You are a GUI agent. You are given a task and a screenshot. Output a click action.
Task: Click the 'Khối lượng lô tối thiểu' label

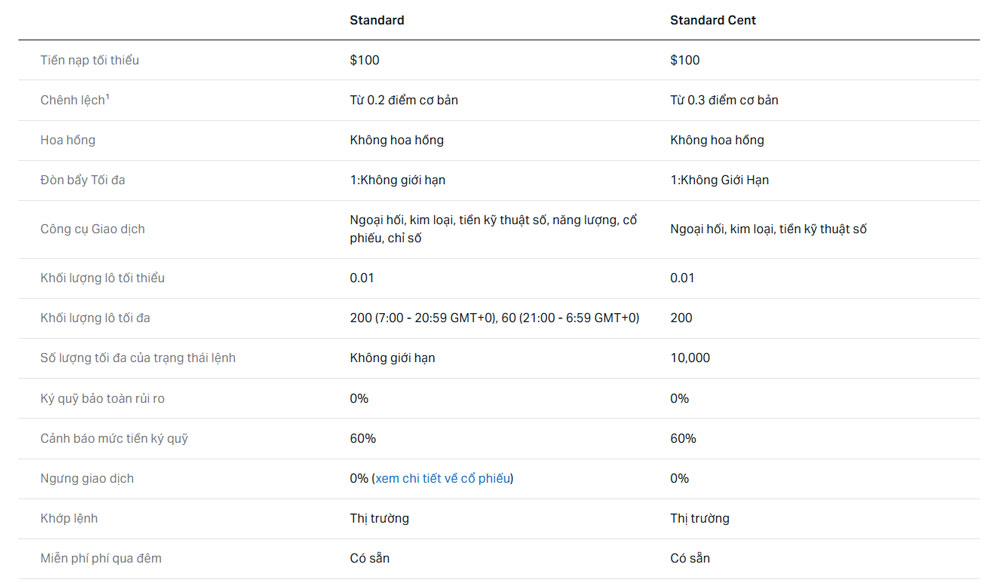coord(102,278)
